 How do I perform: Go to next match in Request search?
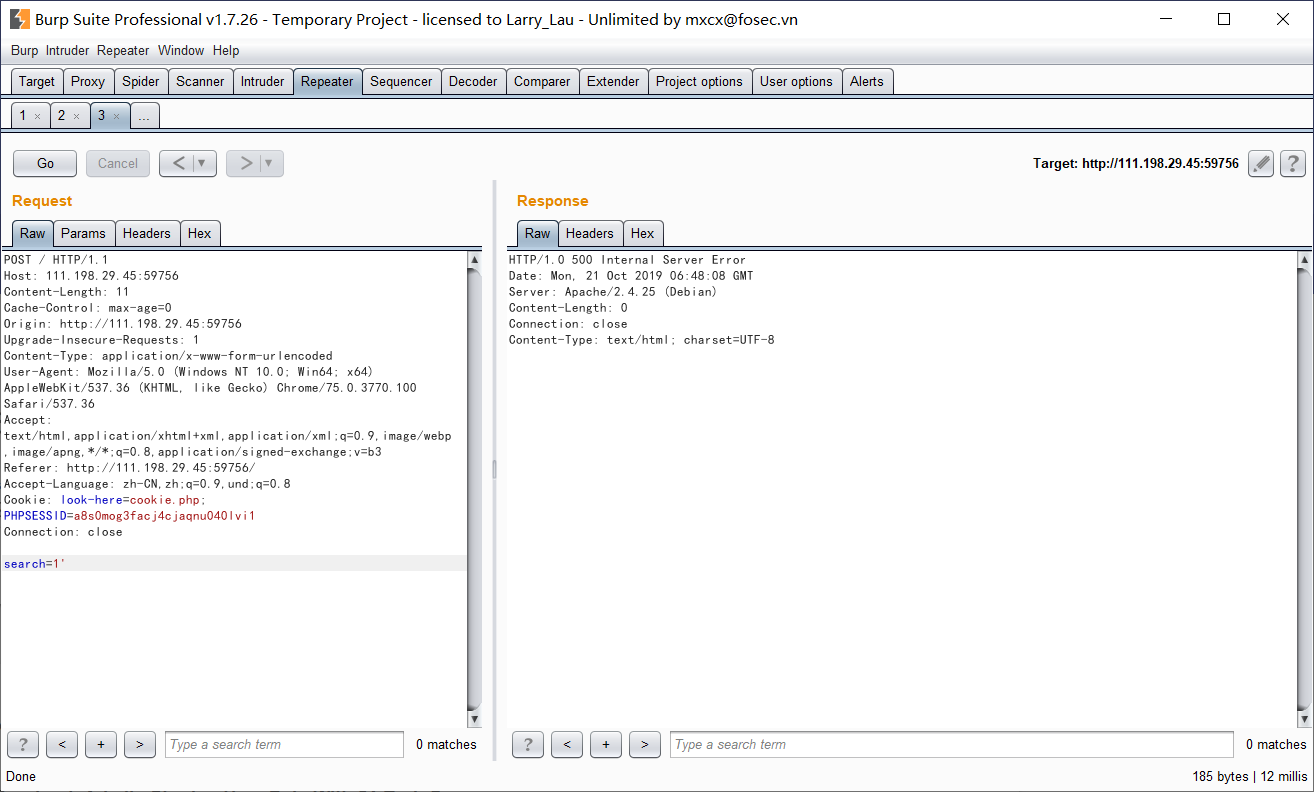140,744
